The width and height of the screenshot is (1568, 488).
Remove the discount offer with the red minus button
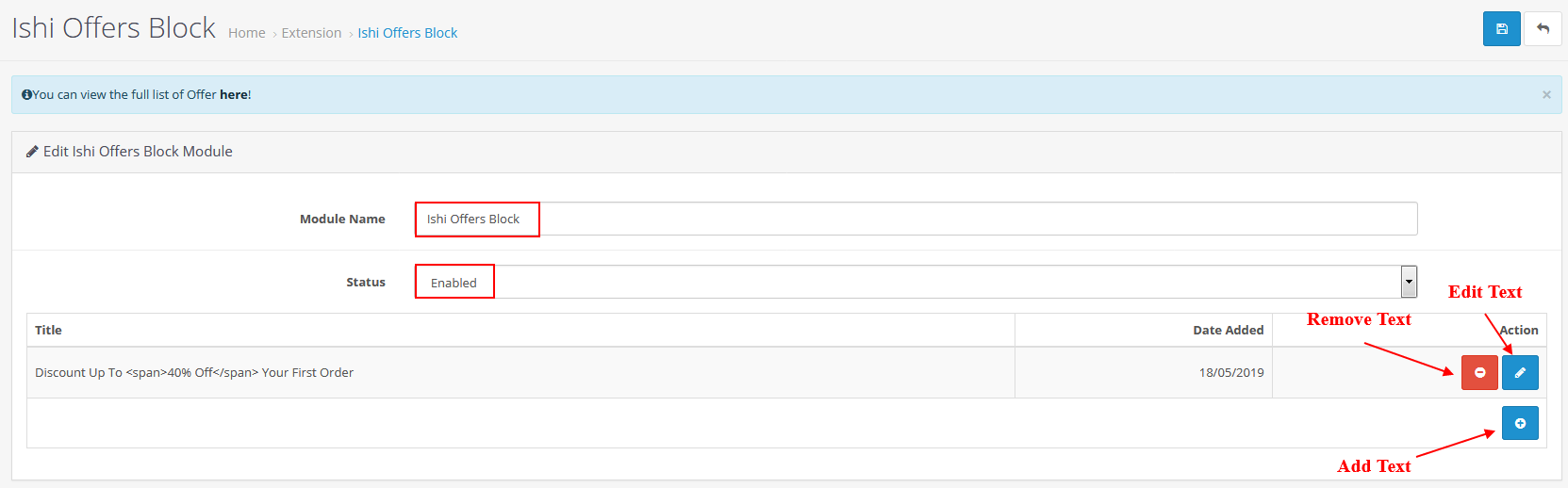pyautogui.click(x=1479, y=372)
